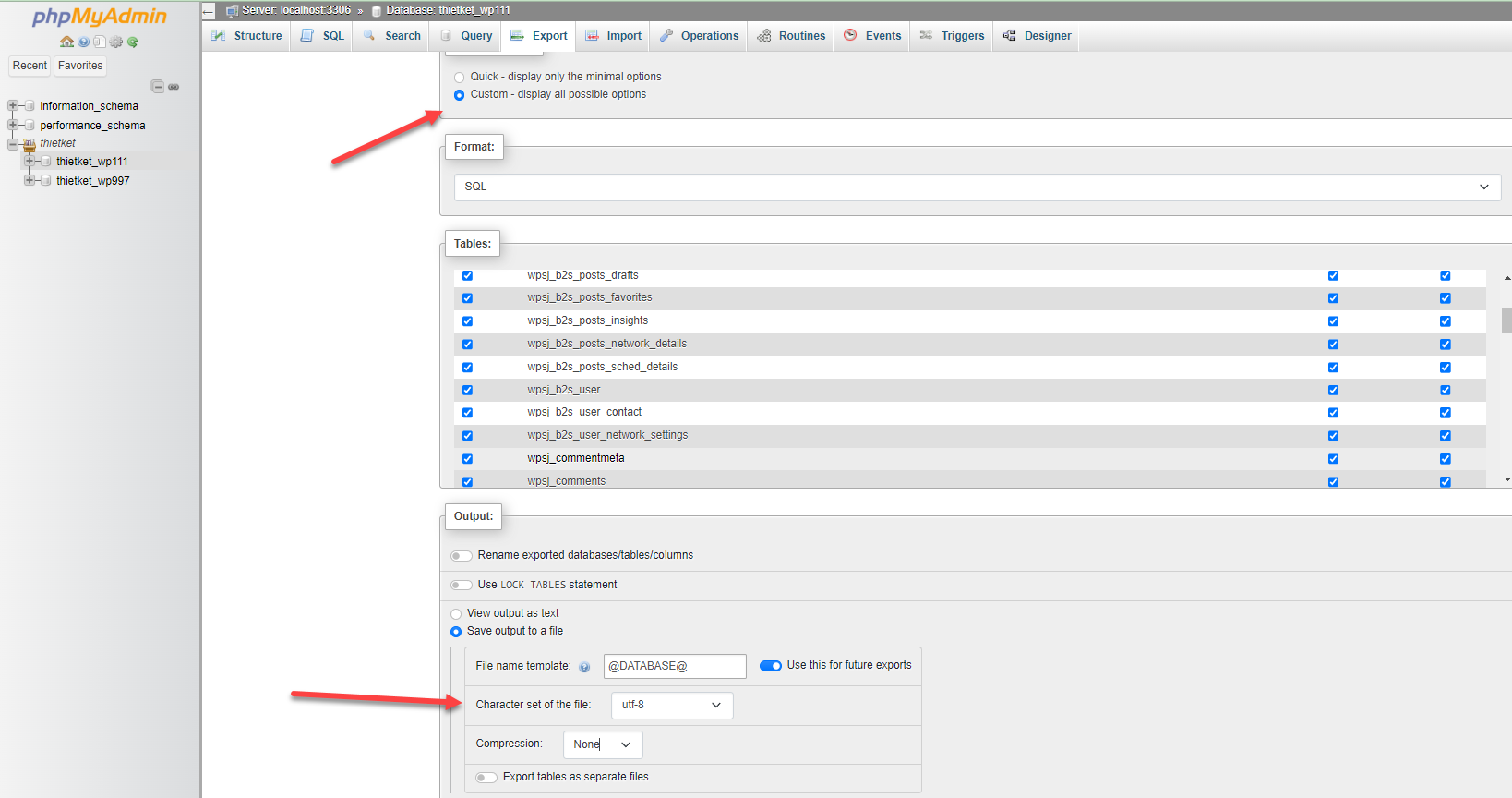The image size is (1512, 798).
Task: Click the phpMyAdmin home icon
Action: (x=66, y=42)
